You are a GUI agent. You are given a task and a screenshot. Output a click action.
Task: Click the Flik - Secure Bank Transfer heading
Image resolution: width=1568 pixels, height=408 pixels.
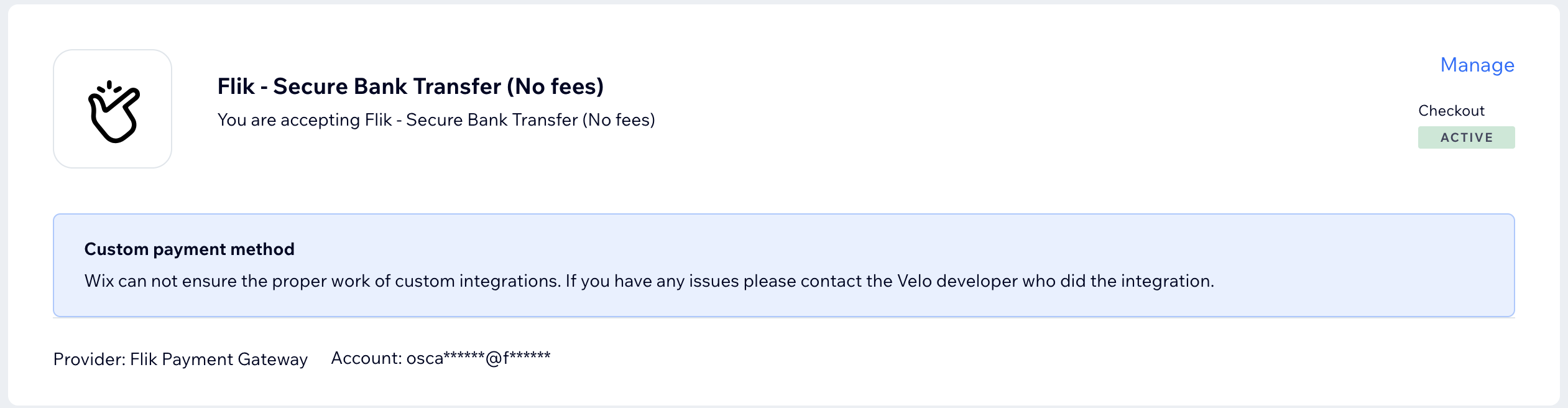(x=410, y=86)
